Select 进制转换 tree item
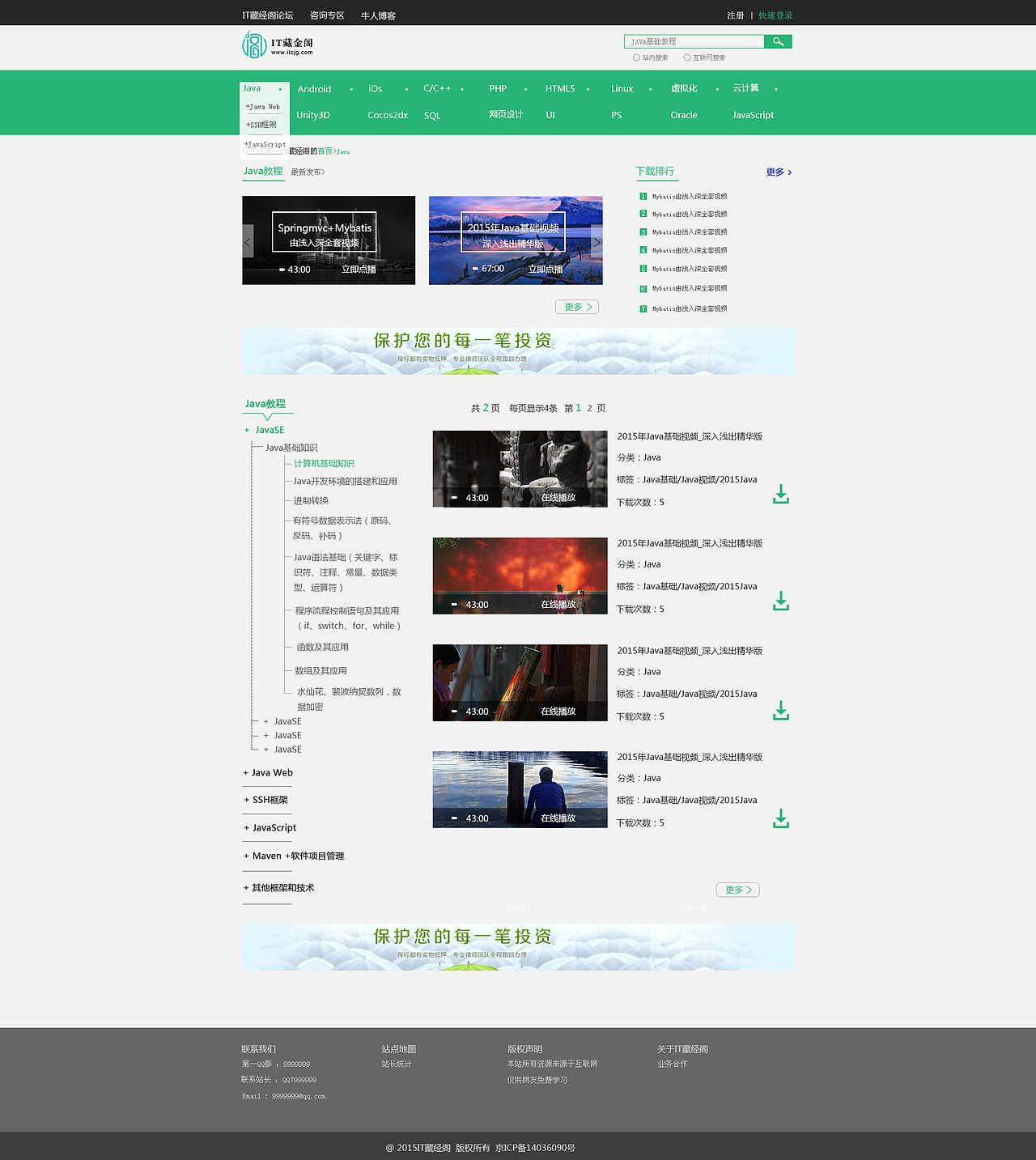 [311, 500]
